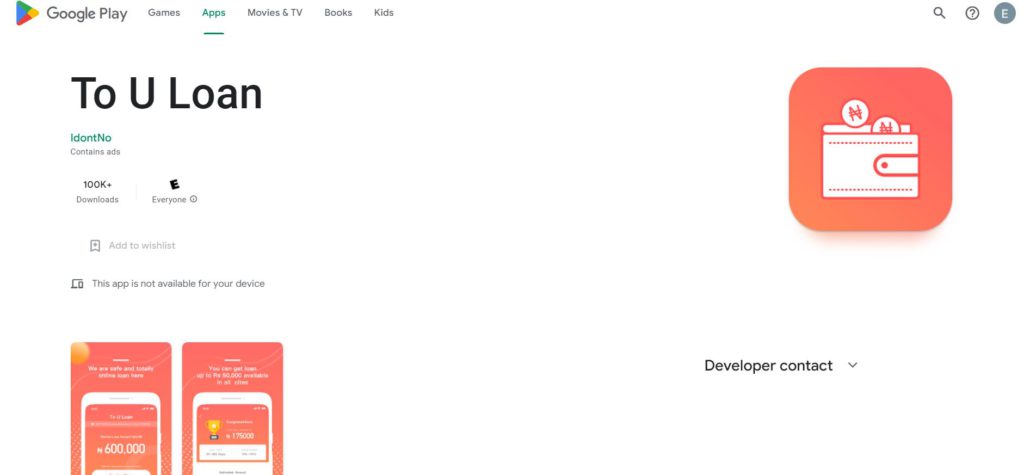Select the Apps tab
1024x475 pixels.
tap(214, 12)
